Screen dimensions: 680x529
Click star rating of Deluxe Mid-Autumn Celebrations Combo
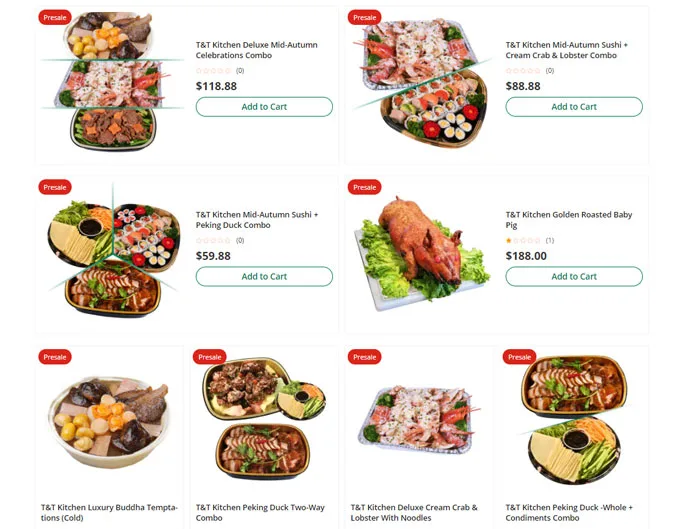213,71
